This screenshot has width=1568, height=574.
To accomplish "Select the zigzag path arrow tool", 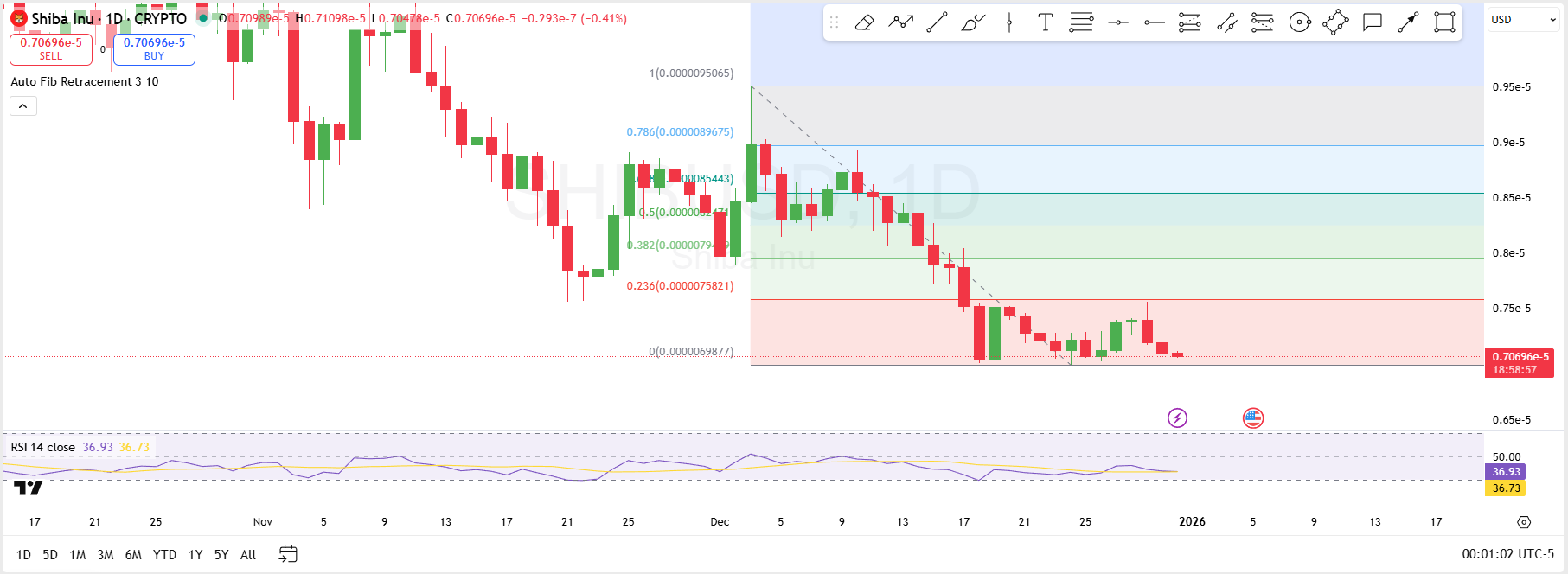I will 900,22.
